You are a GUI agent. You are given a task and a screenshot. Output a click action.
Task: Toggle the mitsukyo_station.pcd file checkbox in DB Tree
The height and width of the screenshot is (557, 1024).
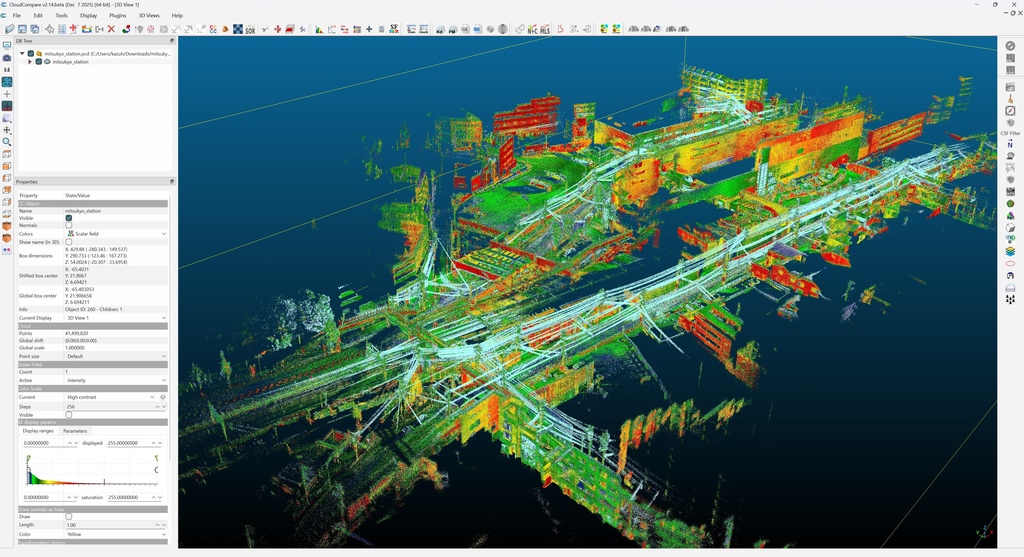point(31,54)
